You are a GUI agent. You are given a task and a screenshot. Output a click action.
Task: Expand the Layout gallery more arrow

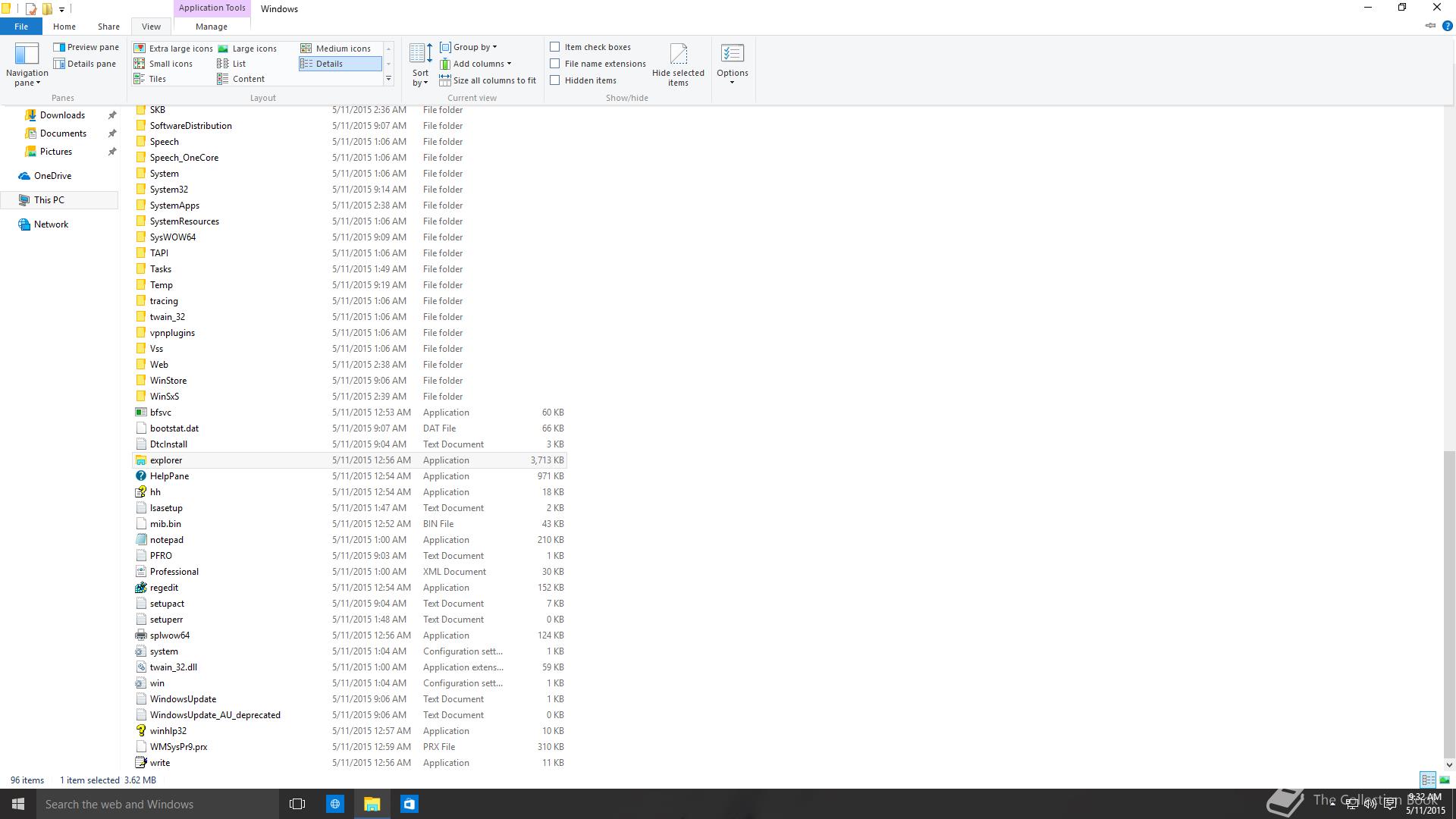pyautogui.click(x=388, y=79)
